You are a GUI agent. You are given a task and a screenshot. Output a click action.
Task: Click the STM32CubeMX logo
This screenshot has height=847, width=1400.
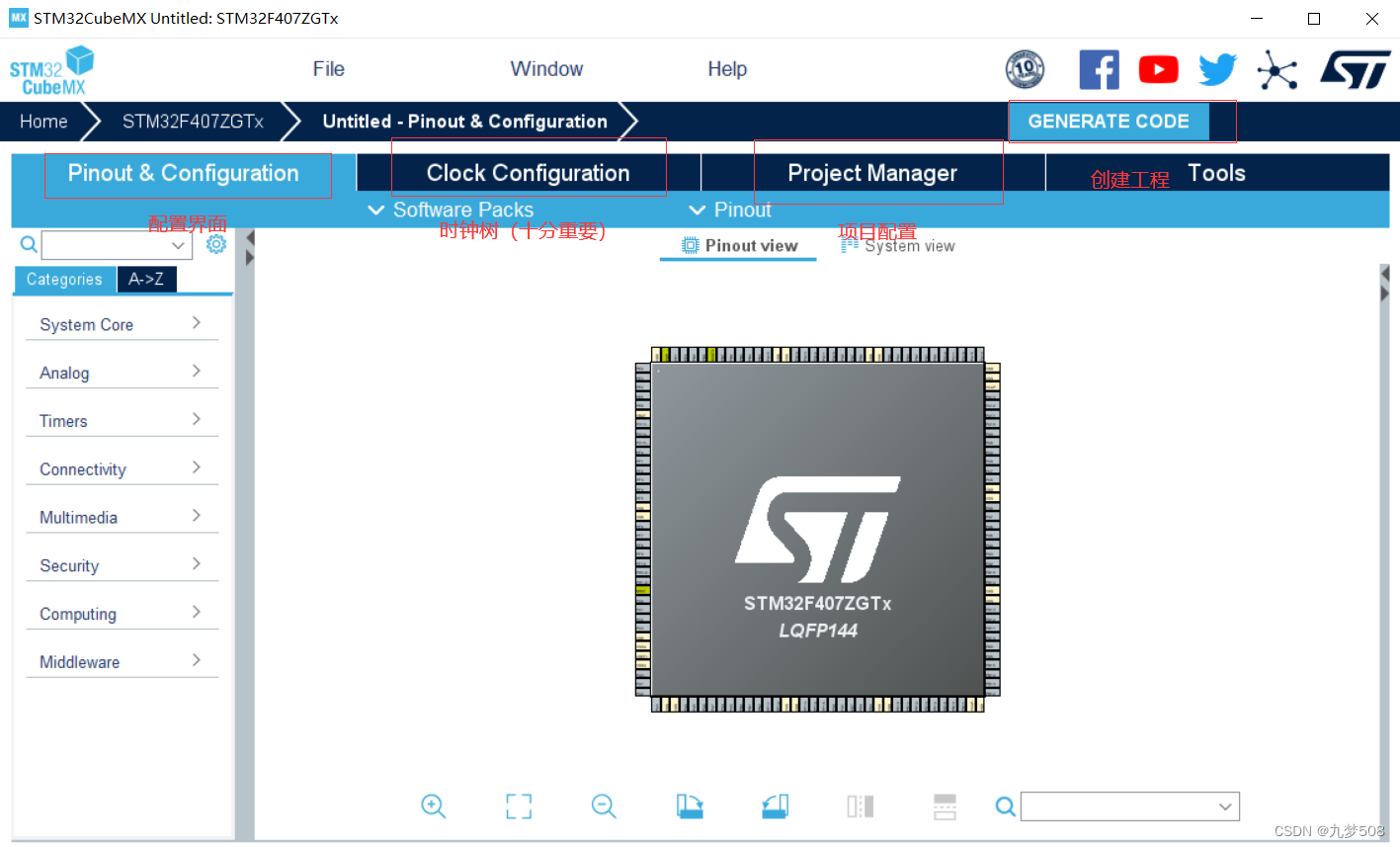click(x=51, y=71)
